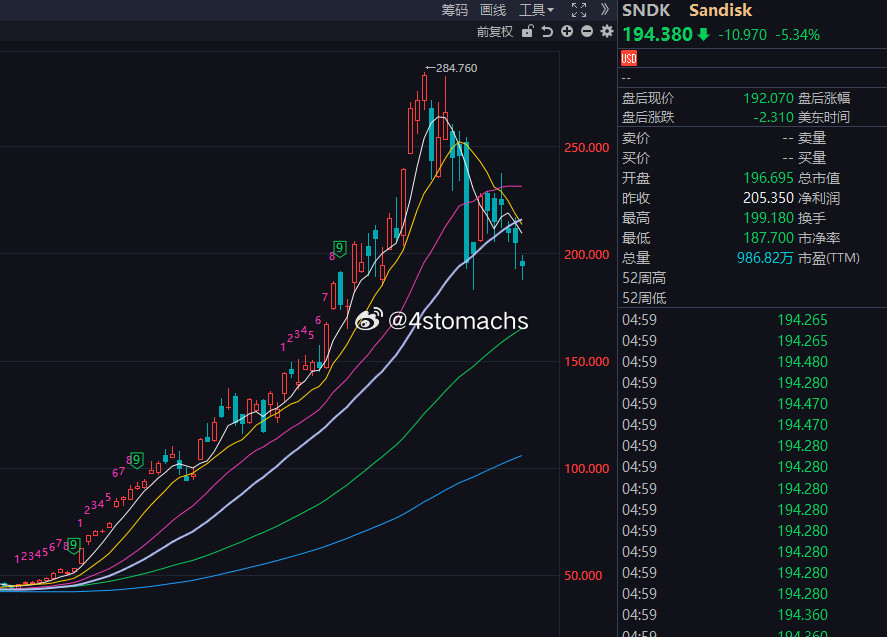This screenshot has height=637, width=887.
Task: Click the USD currency badge
Action: pos(629,58)
